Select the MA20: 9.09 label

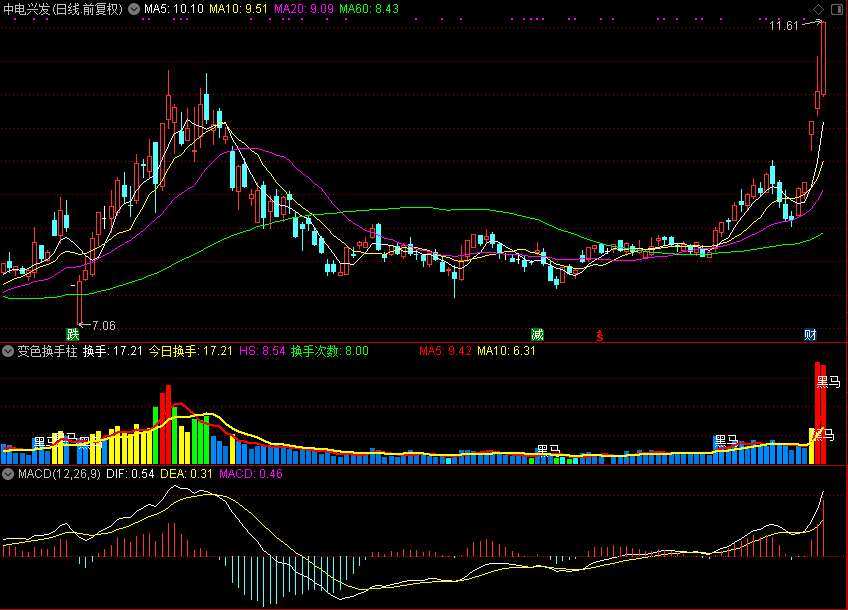304,9
